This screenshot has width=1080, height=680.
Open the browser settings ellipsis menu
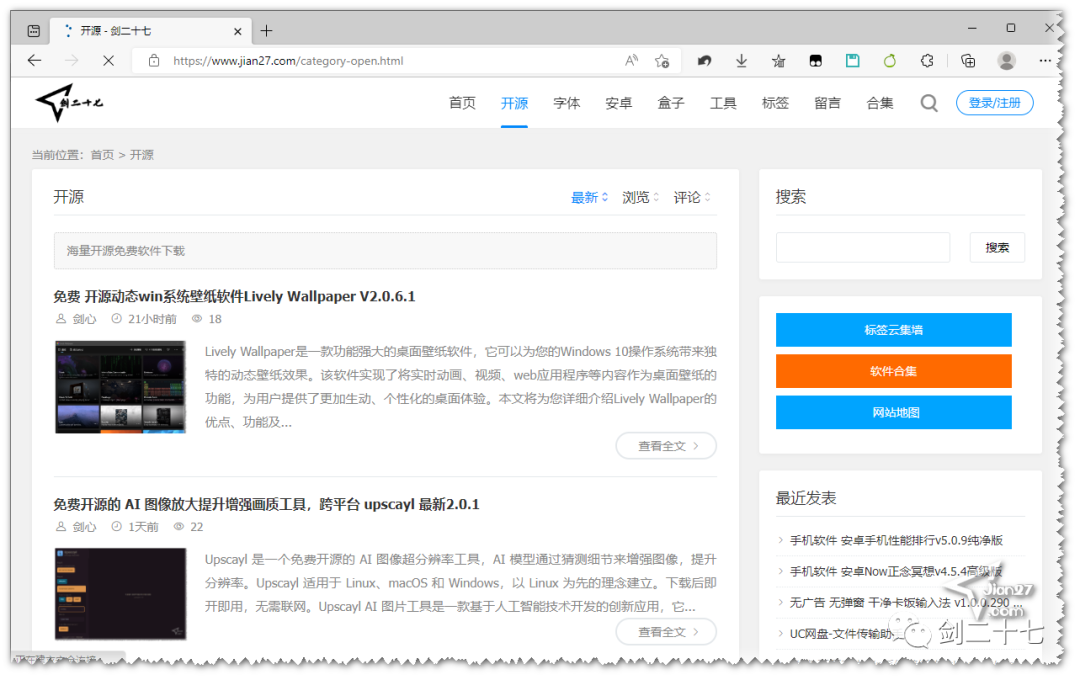(x=1045, y=61)
